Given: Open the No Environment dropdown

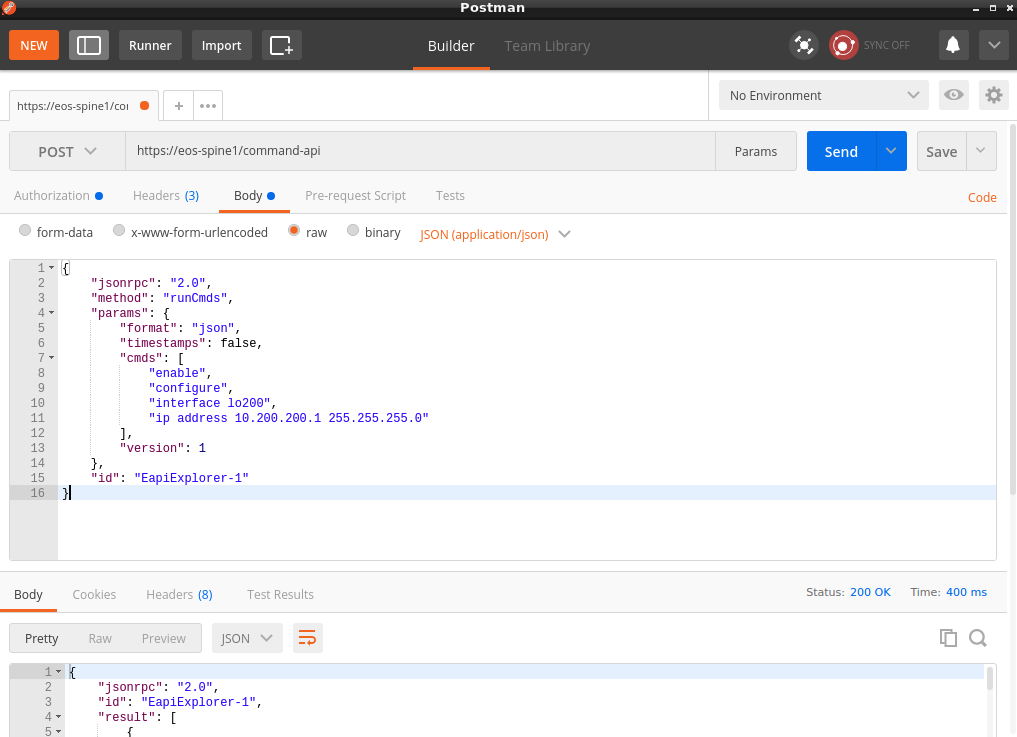Looking at the screenshot, I should tap(823, 94).
